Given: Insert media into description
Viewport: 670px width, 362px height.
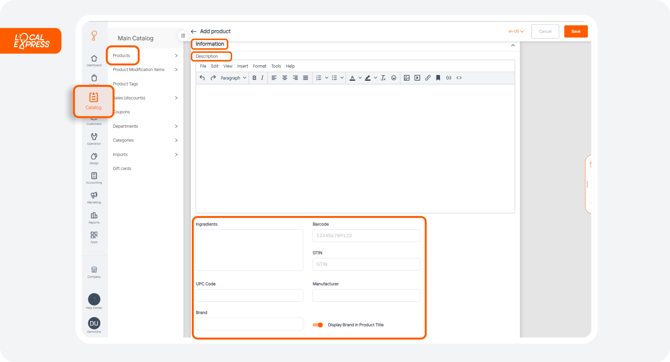Looking at the screenshot, I should click(x=417, y=78).
